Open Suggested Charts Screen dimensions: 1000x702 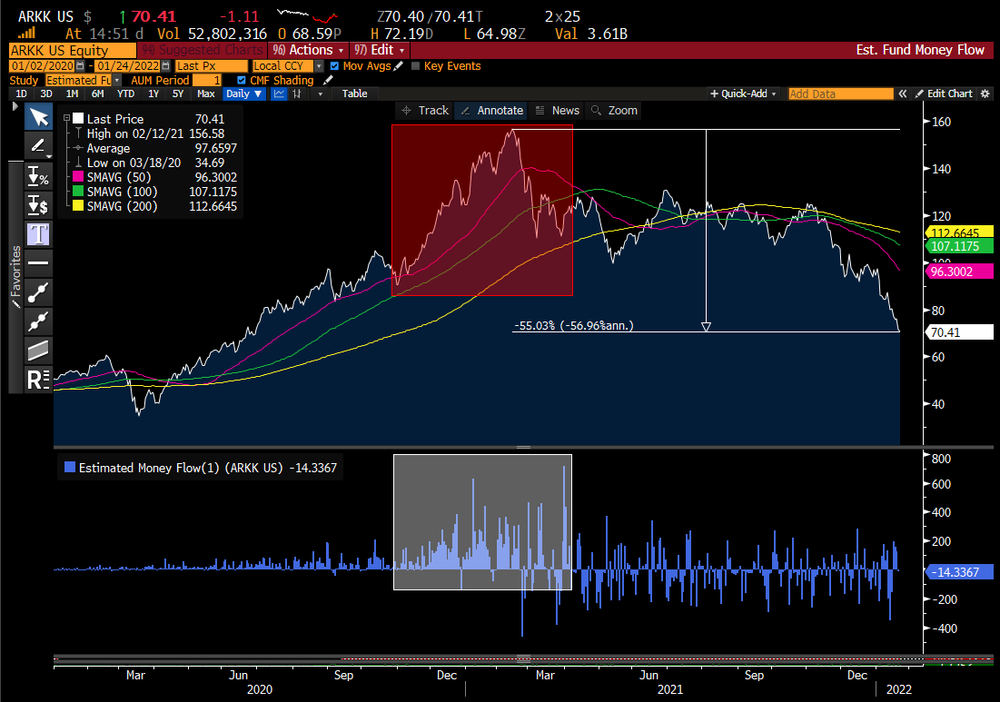(x=203, y=50)
